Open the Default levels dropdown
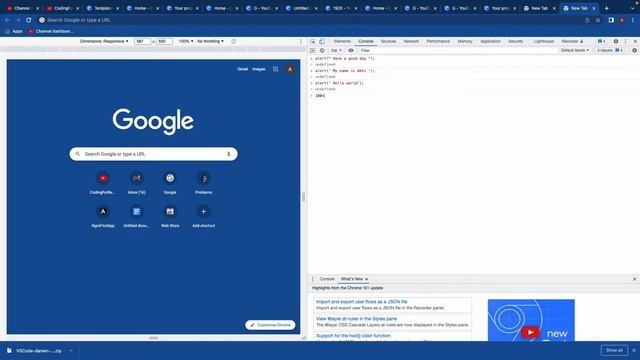This screenshot has height=360, width=640. (575, 50)
